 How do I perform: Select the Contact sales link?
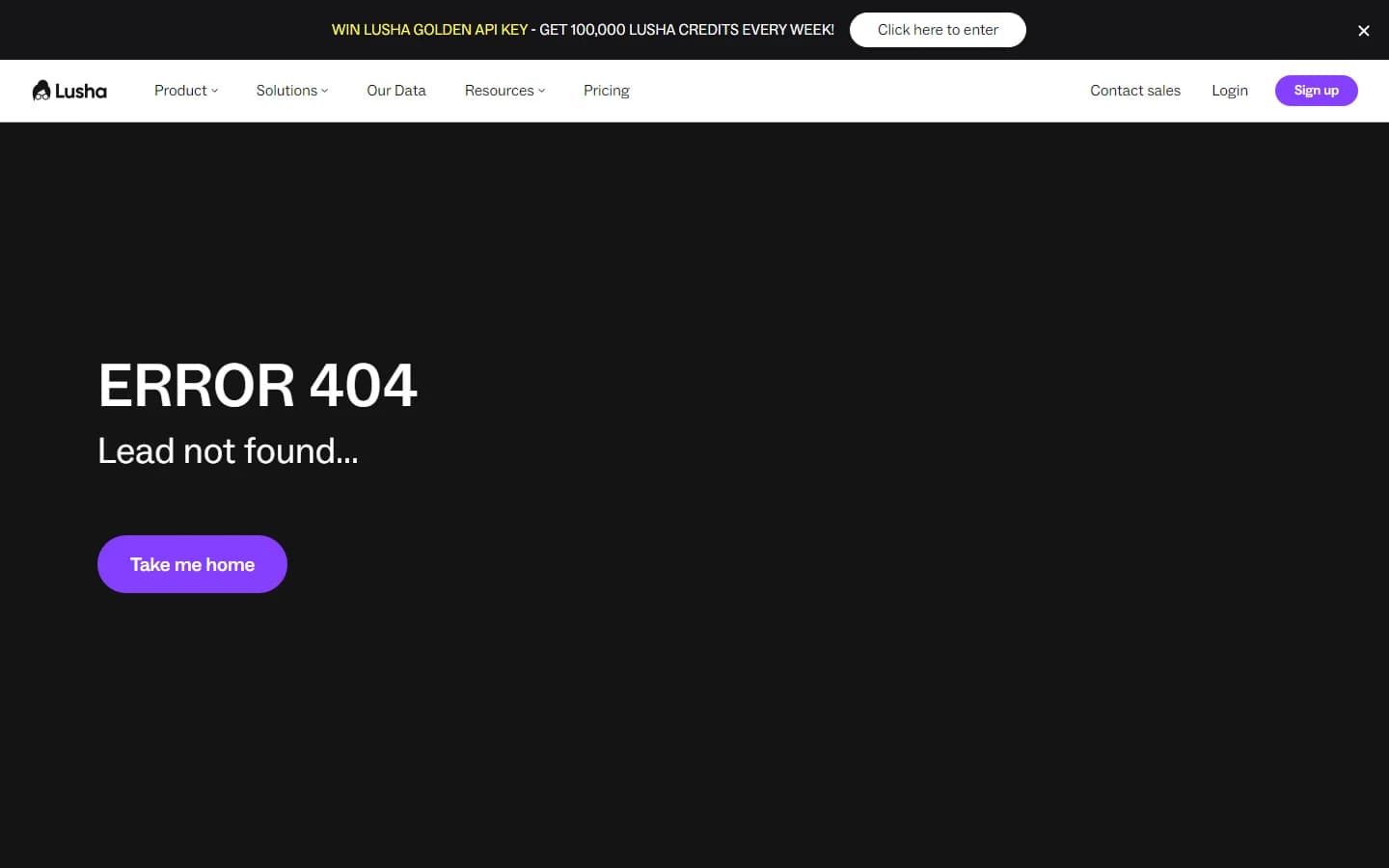(1134, 91)
